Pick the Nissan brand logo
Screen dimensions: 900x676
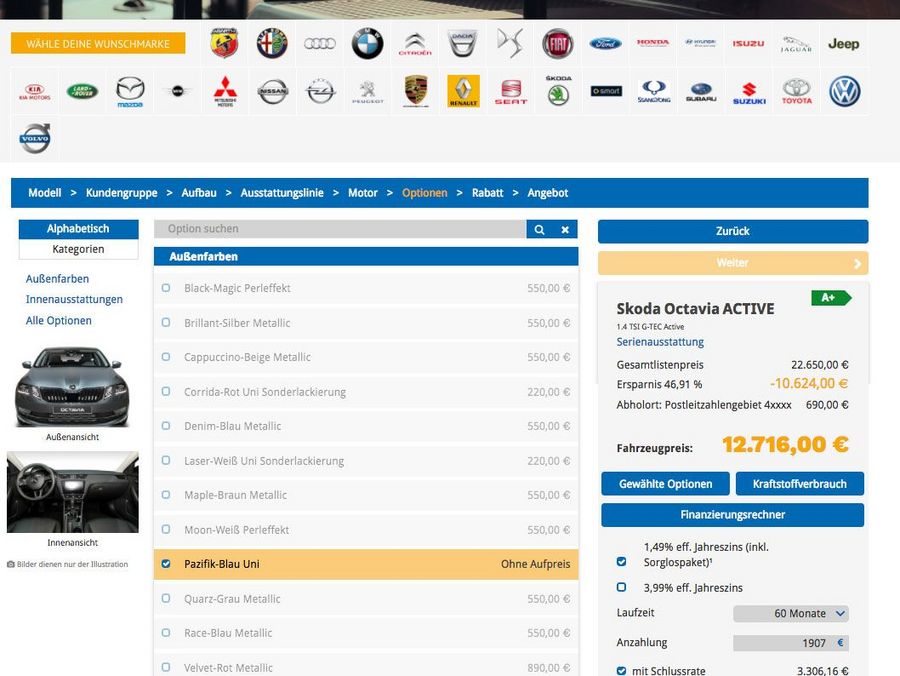pyautogui.click(x=273, y=91)
